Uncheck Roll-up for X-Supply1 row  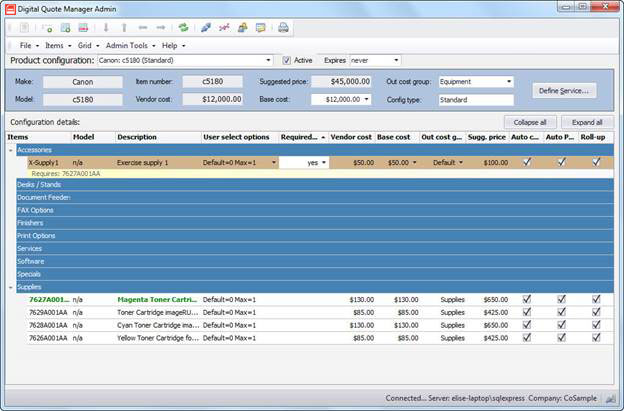click(x=596, y=162)
